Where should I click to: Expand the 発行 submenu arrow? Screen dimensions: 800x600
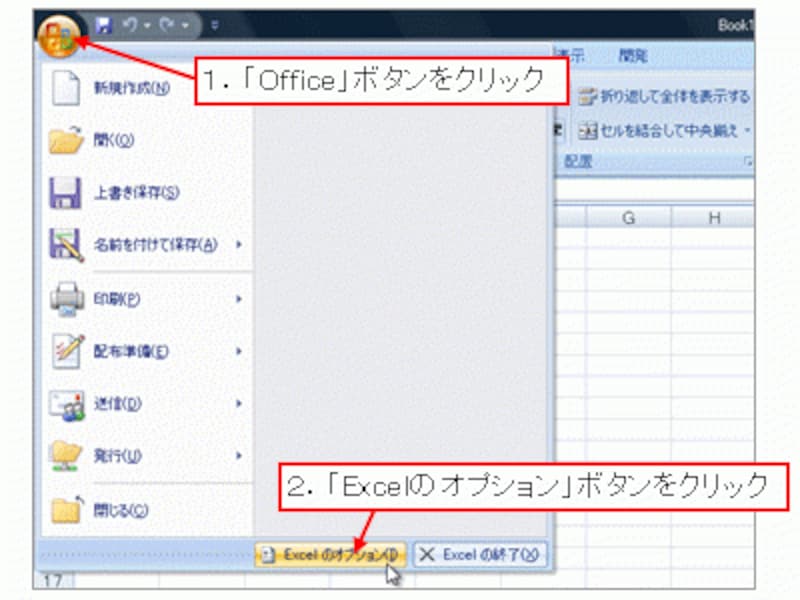pyautogui.click(x=238, y=456)
